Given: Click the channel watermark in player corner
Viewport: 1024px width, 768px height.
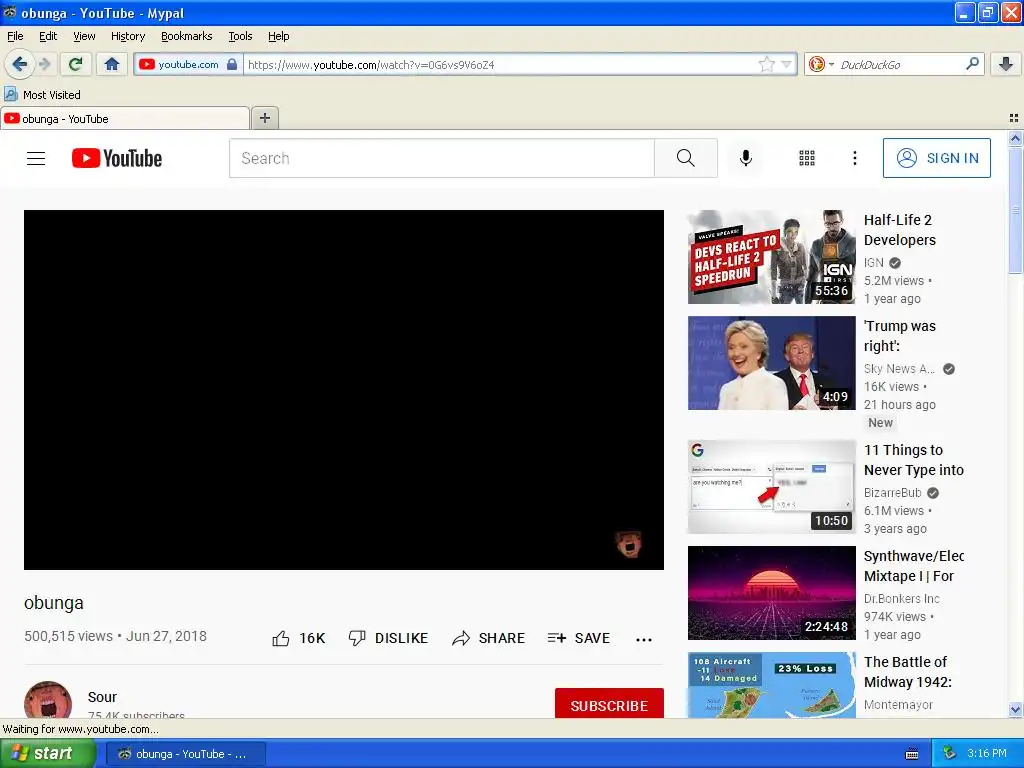Looking at the screenshot, I should click(x=629, y=543).
